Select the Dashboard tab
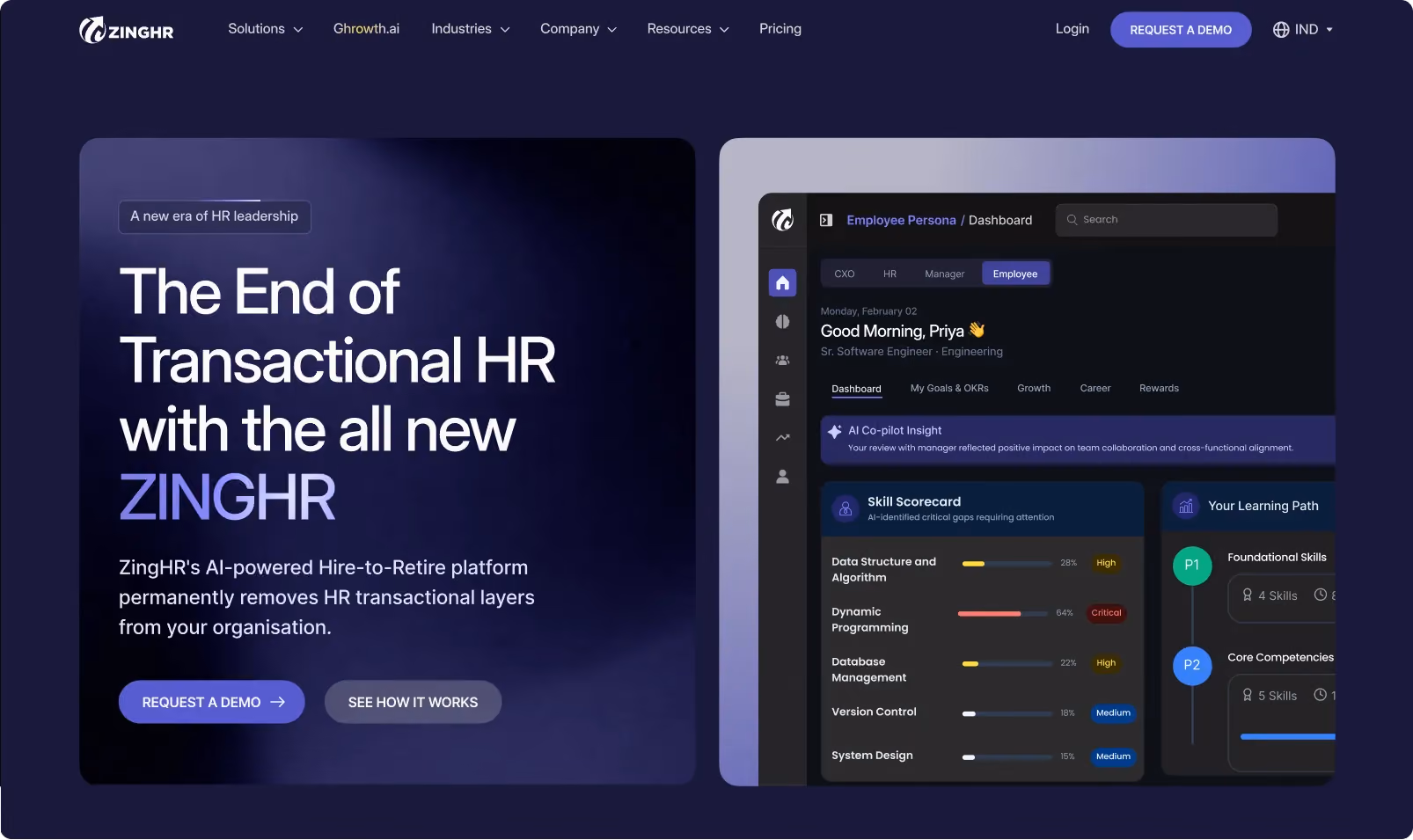The image size is (1413, 840). pos(857,389)
